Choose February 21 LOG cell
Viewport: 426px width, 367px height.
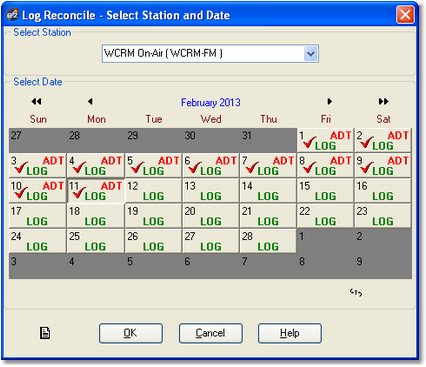point(268,216)
